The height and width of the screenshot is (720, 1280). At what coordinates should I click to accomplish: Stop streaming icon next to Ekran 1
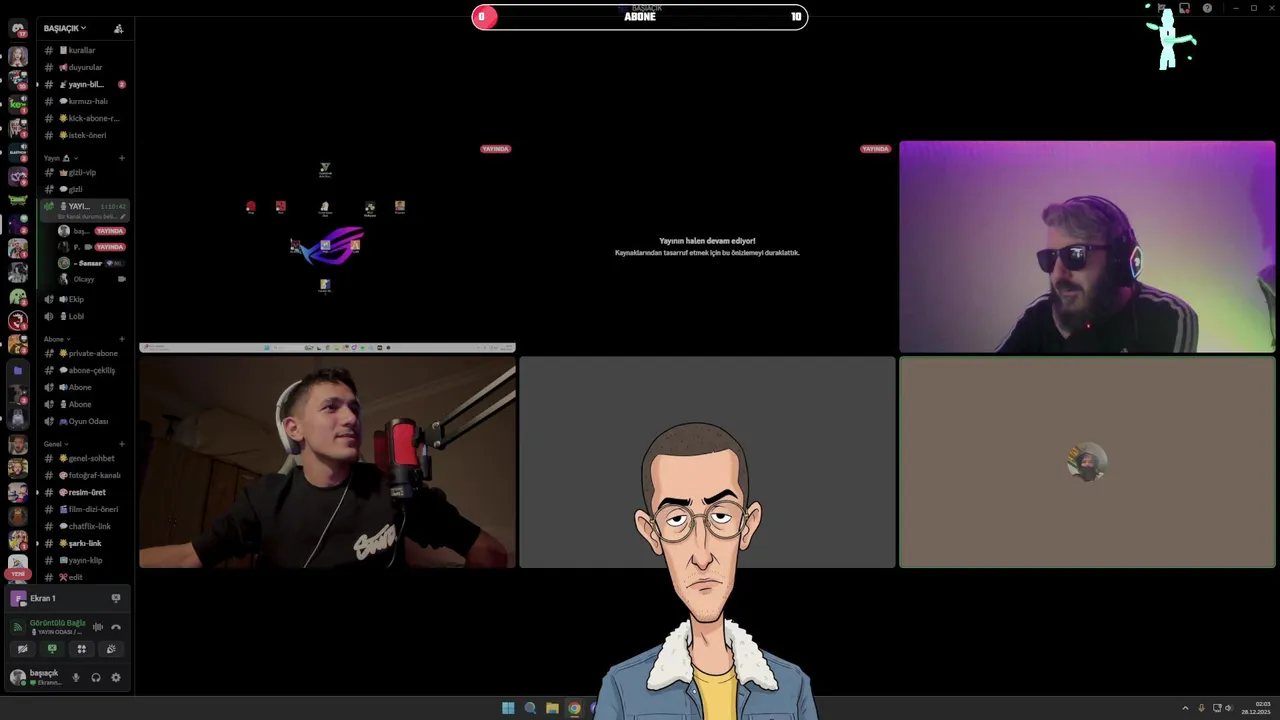(116, 598)
